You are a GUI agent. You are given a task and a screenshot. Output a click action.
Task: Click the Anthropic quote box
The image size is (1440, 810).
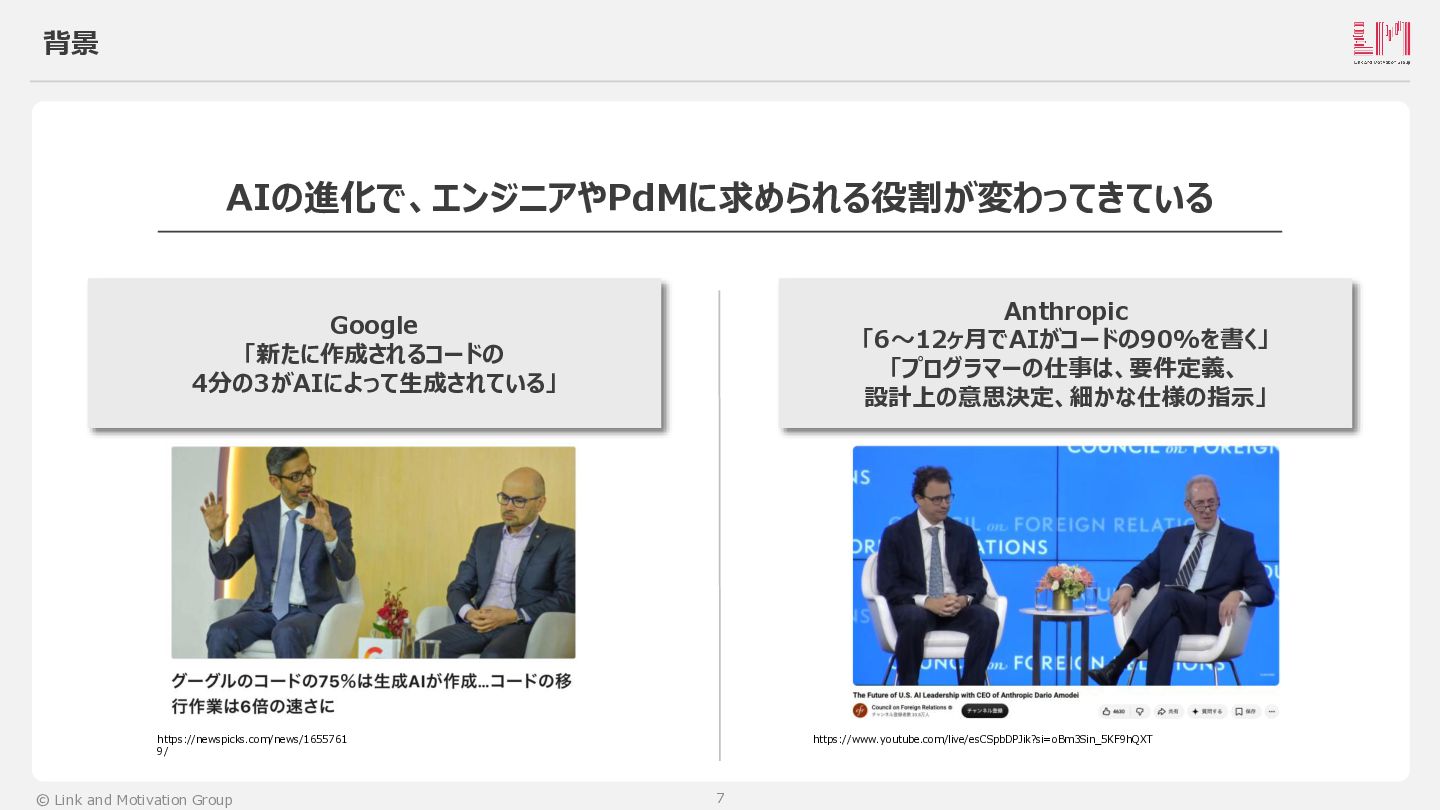[x=1065, y=353]
